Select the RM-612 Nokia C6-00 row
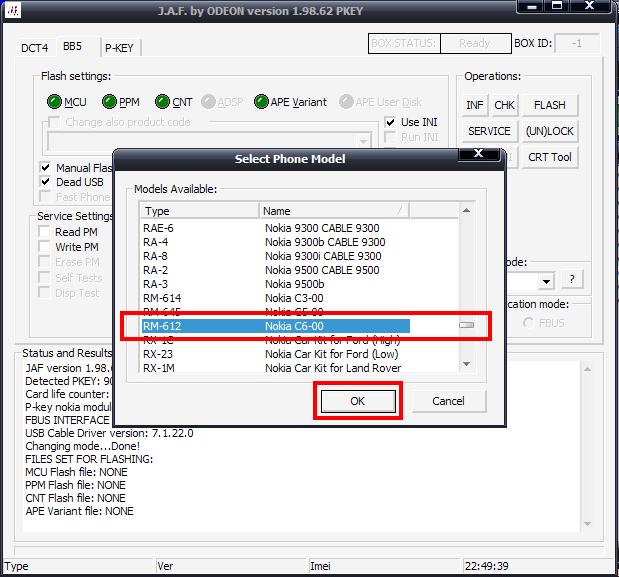Screen dimensions: 619x577 point(276,326)
